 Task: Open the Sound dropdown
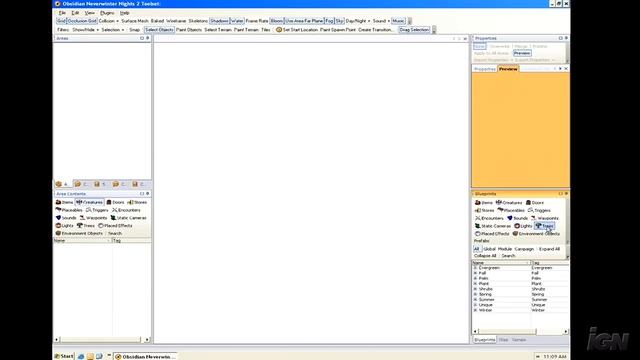pyautogui.click(x=381, y=21)
